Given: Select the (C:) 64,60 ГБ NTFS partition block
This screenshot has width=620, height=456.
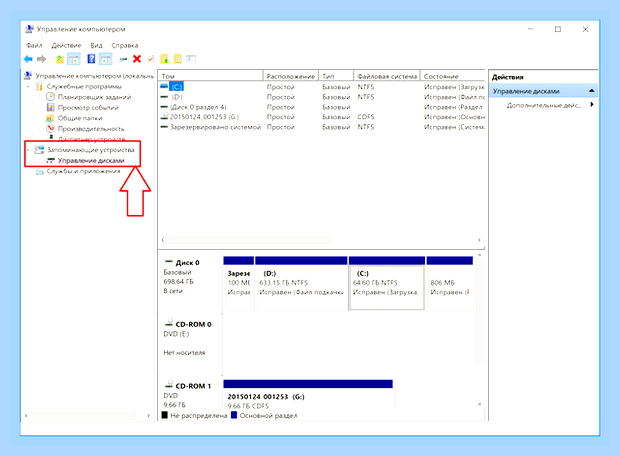Looking at the screenshot, I should click(387, 283).
